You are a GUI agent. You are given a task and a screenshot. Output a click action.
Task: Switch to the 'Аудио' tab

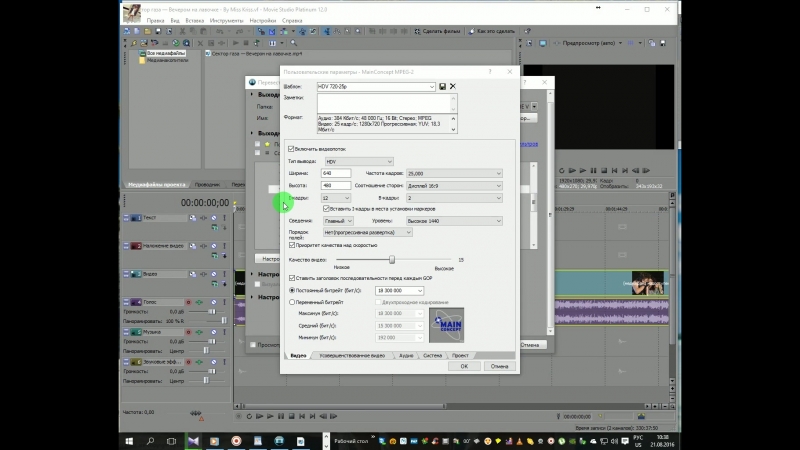406,355
